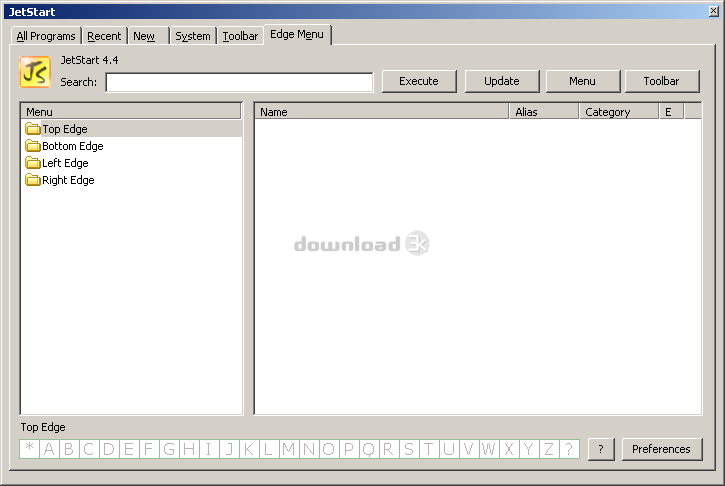Filter by letter U
Viewport: 725px width, 486px height.
[x=449, y=449]
